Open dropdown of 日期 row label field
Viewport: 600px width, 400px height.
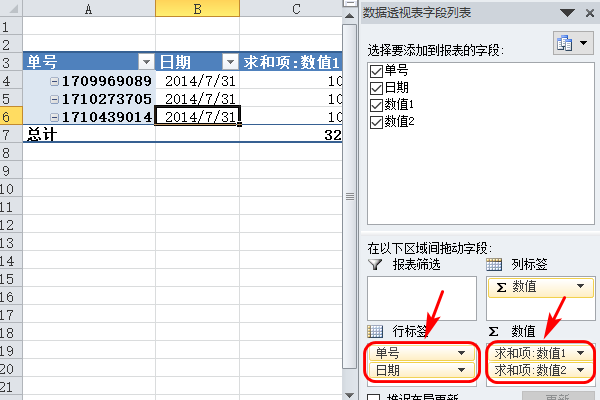coord(461,370)
